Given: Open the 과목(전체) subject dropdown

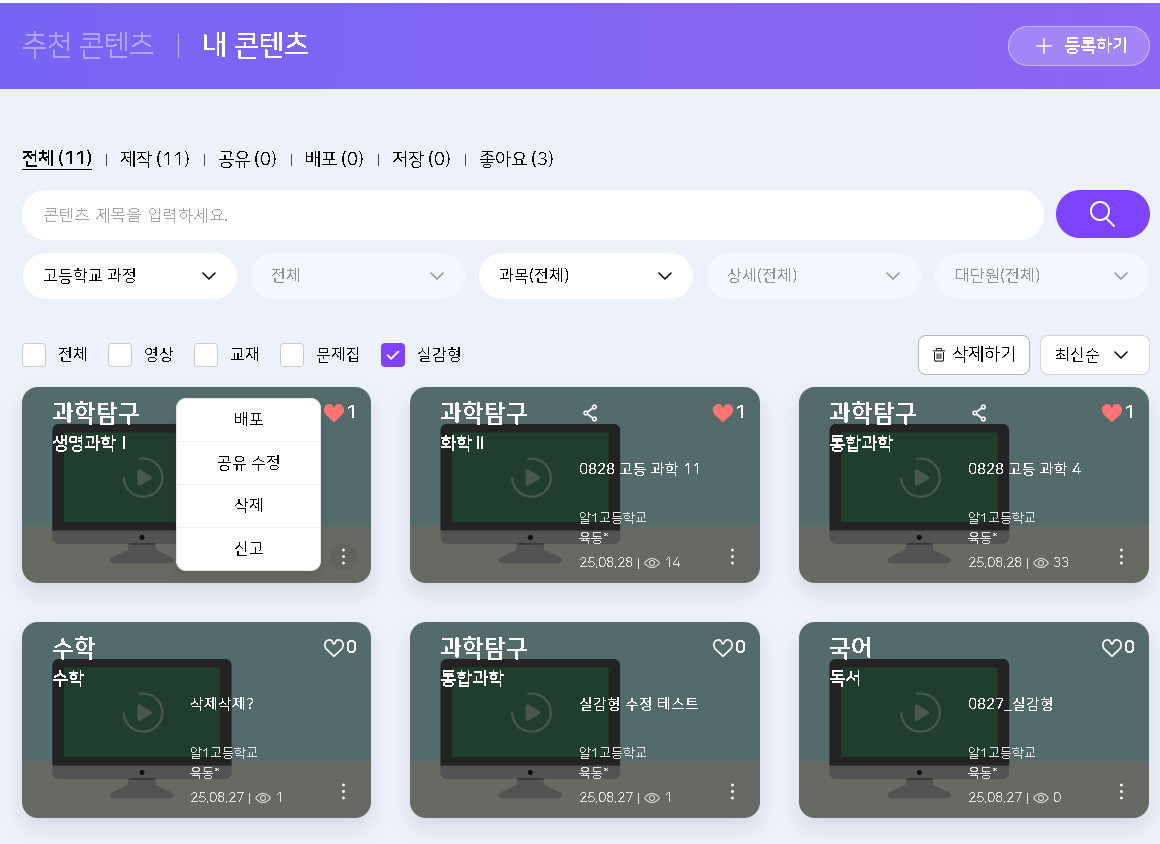Looking at the screenshot, I should point(585,276).
